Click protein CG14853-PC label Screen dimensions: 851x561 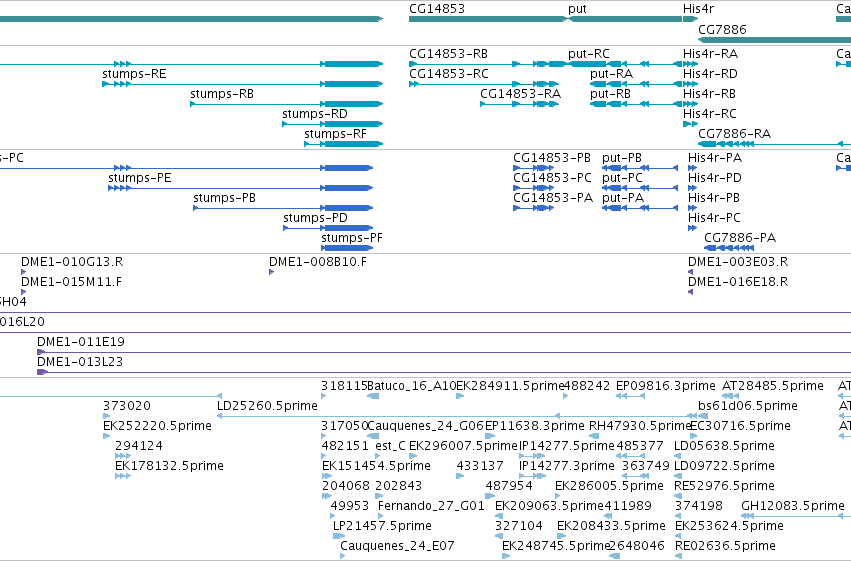[x=552, y=178]
